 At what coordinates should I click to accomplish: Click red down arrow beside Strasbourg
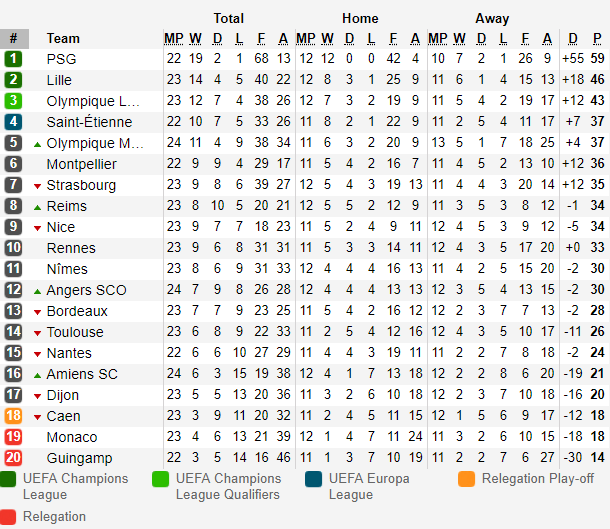37,186
